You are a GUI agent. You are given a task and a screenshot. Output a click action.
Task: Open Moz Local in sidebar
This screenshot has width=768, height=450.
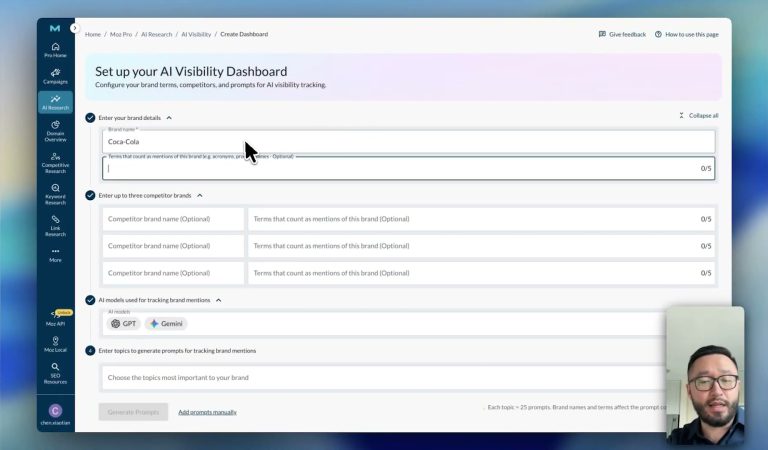(55, 344)
